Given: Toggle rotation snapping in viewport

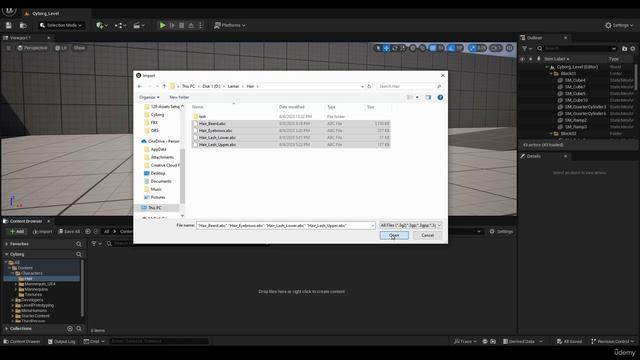Looking at the screenshot, I should (451, 48).
